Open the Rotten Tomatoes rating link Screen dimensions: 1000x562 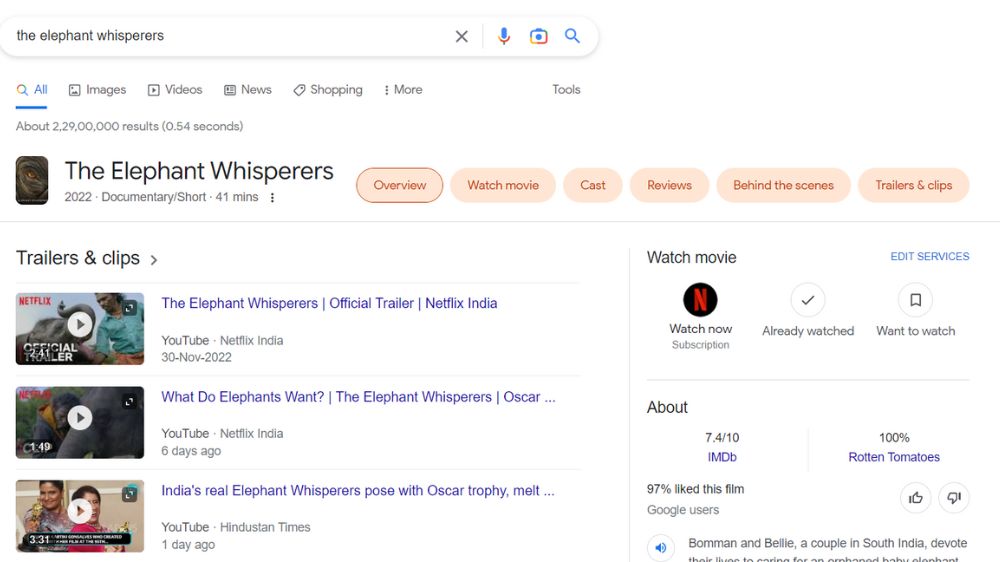893,457
